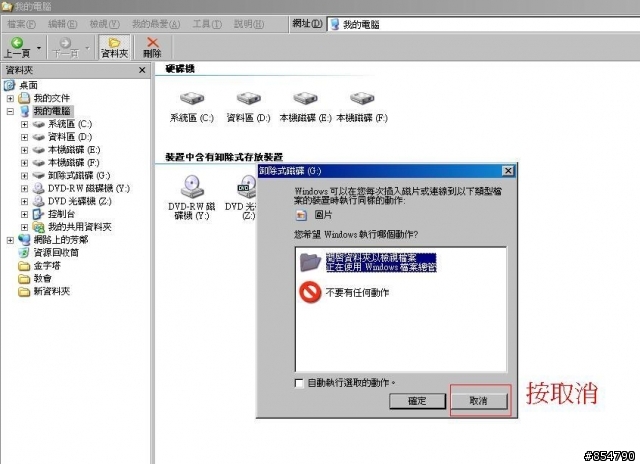This screenshot has width=640, height=464.
Task: Expand the 控制台 tree node
Action: coord(24,215)
